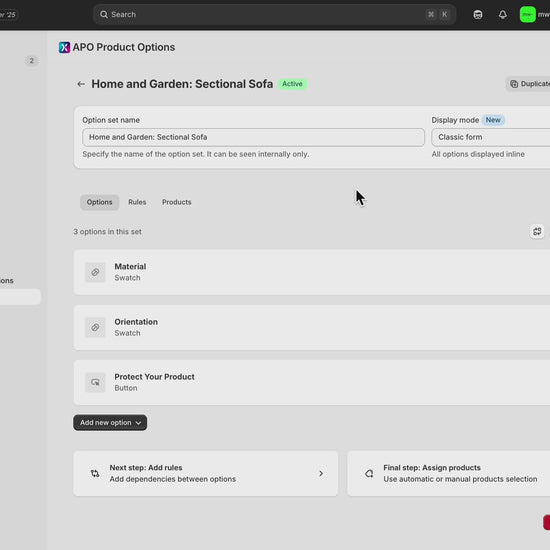Click the APO Product Options logo

pos(65,47)
